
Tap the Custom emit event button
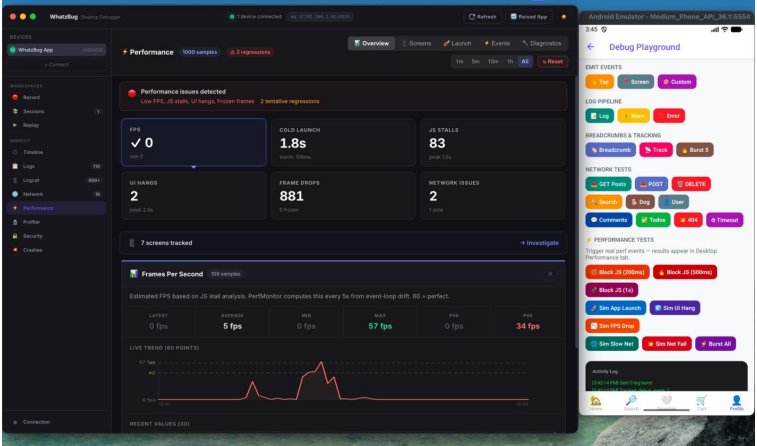(x=677, y=82)
